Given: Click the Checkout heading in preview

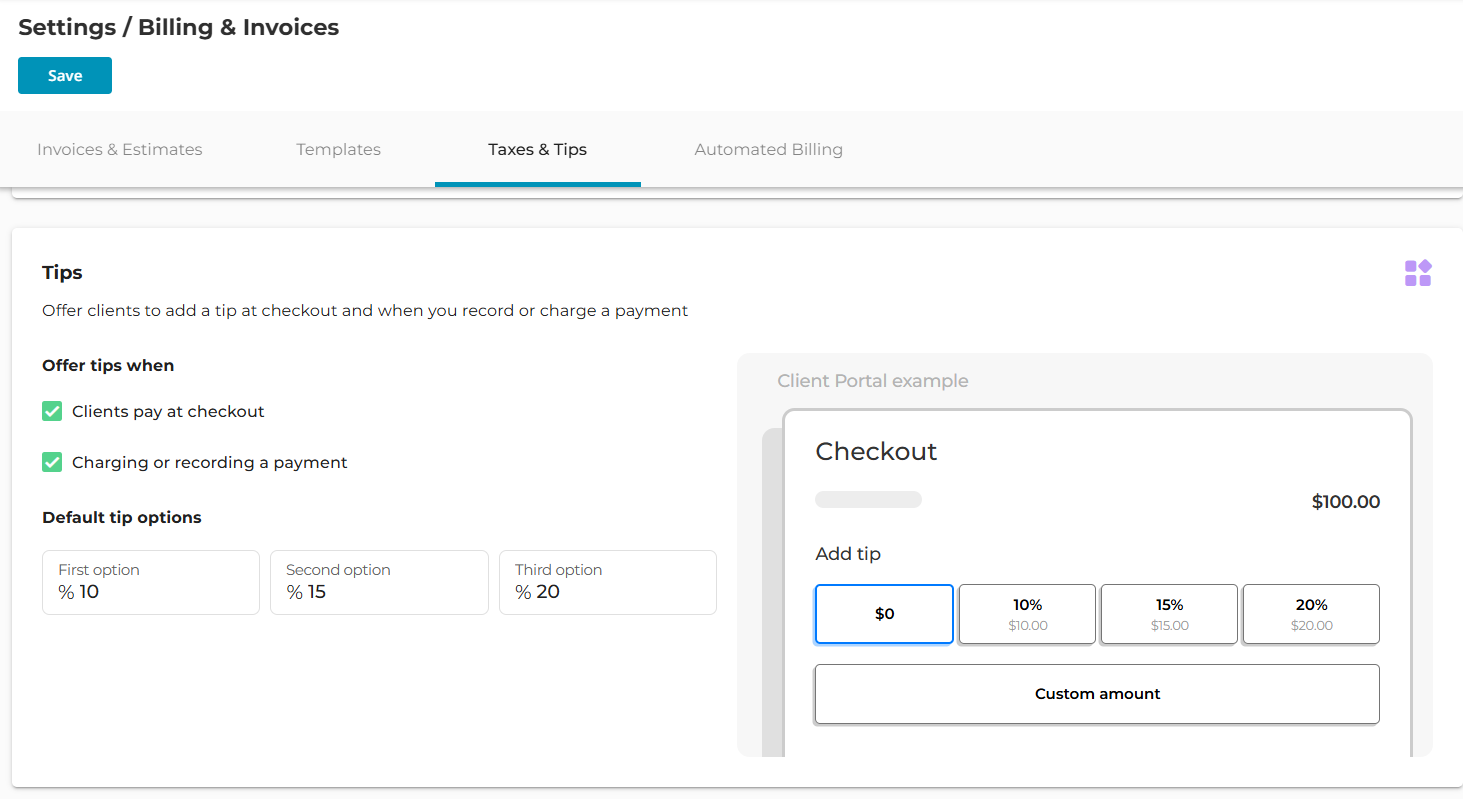Looking at the screenshot, I should click(x=876, y=452).
